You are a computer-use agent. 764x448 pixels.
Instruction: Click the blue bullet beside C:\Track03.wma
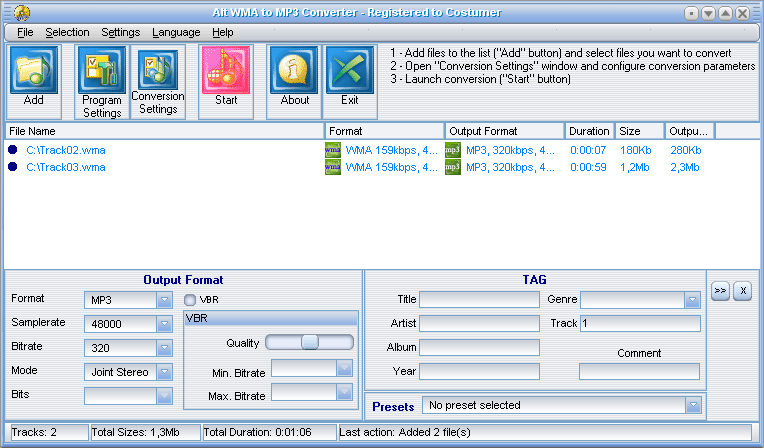pos(13,167)
